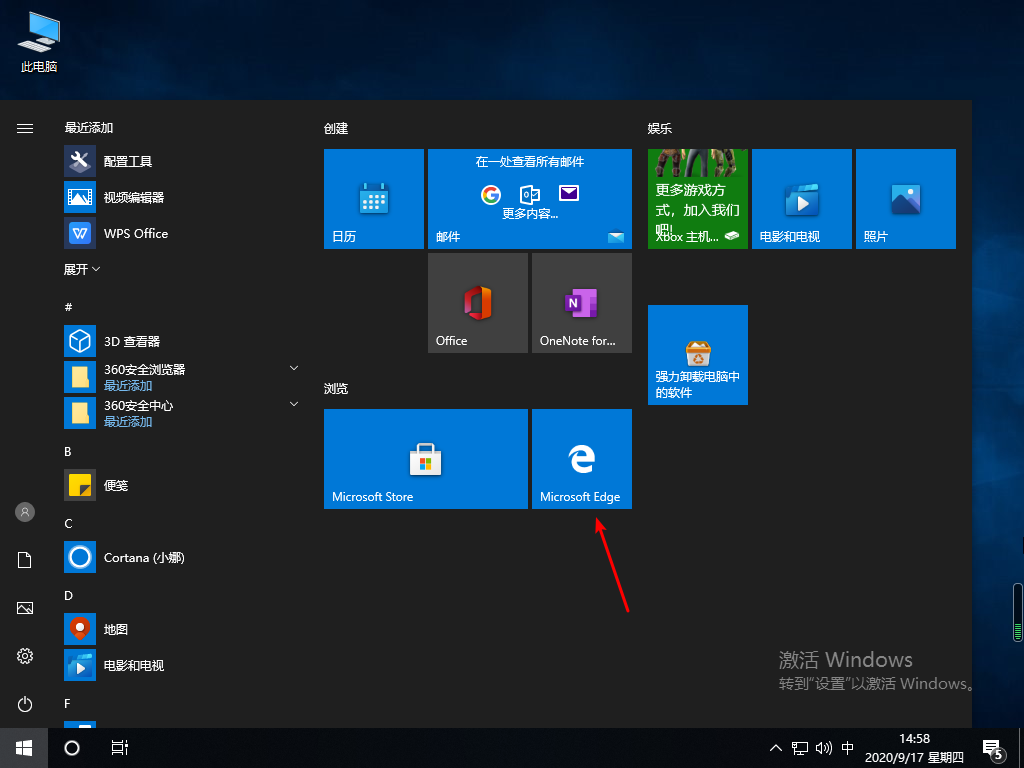Open the 电影和电视 tile

[801, 198]
